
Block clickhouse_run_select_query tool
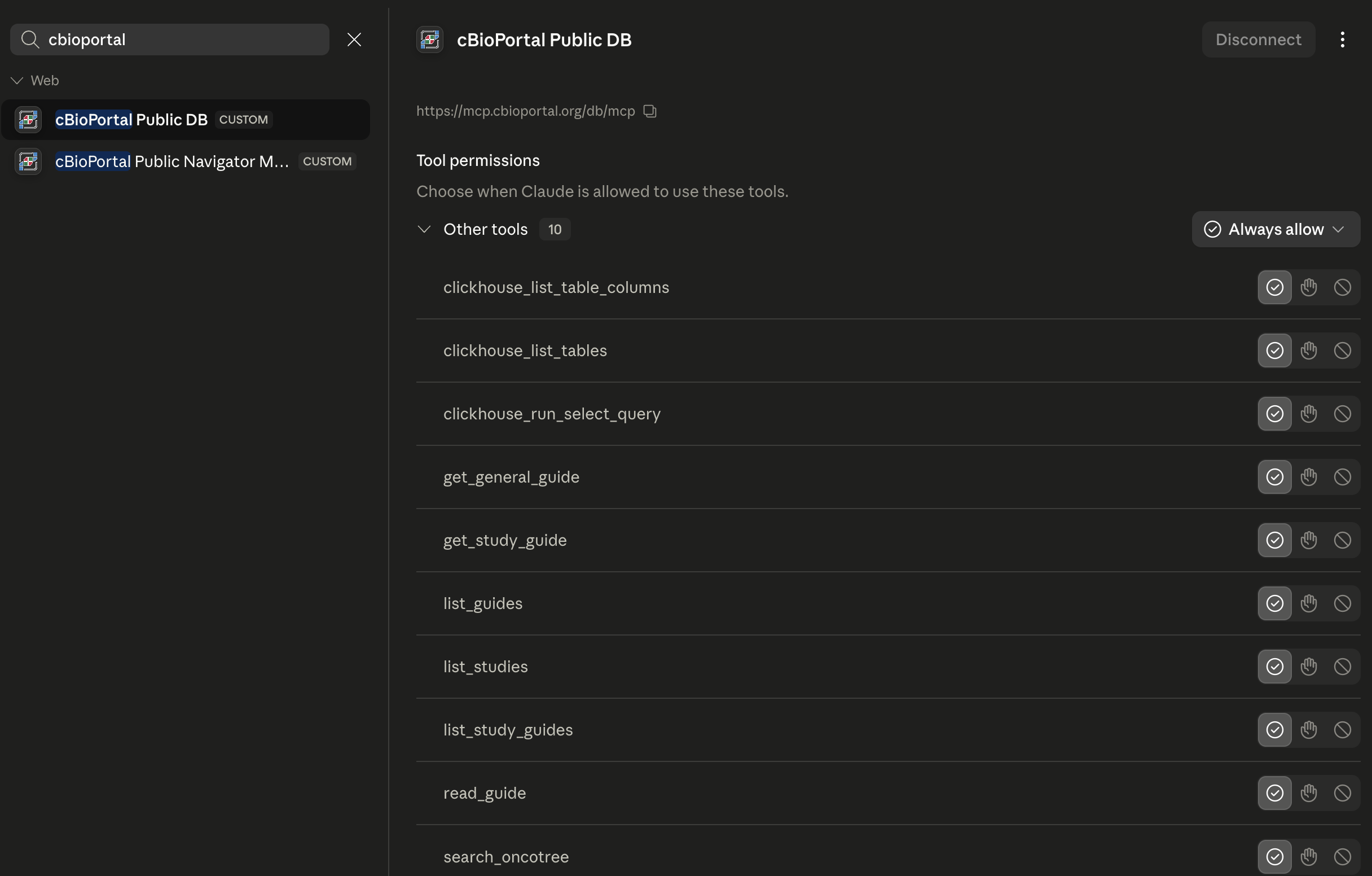(x=1342, y=414)
